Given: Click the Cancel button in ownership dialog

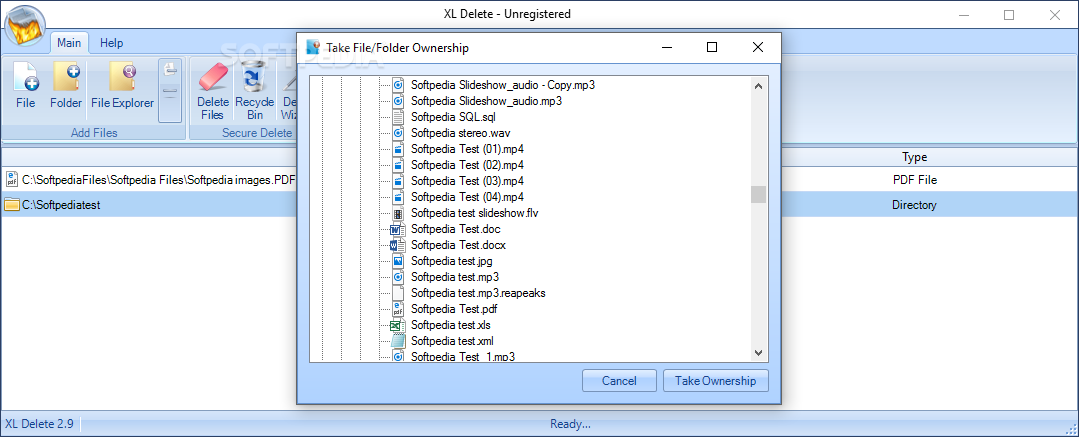Looking at the screenshot, I should 619,381.
